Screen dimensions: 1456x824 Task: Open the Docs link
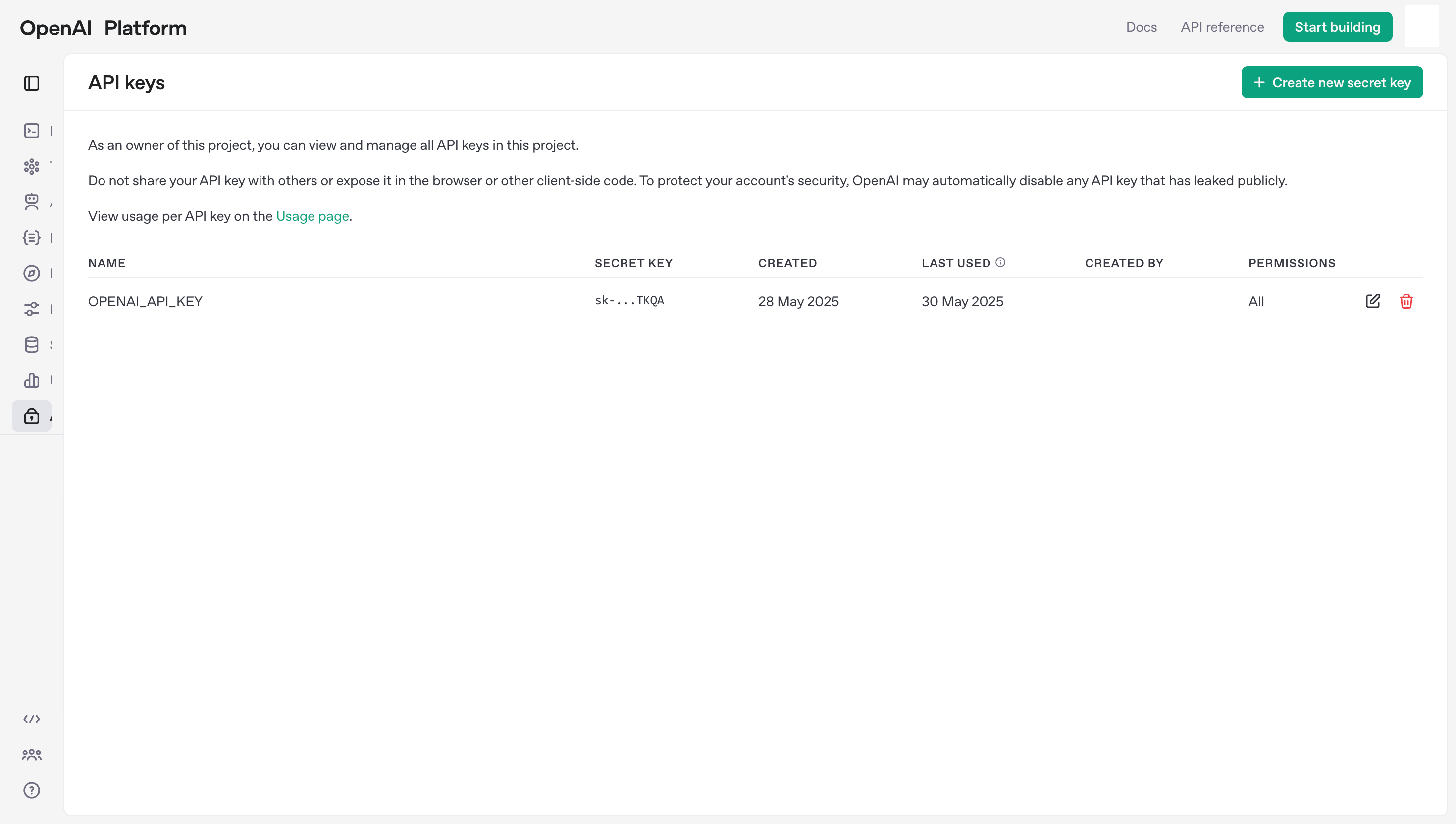click(1142, 27)
